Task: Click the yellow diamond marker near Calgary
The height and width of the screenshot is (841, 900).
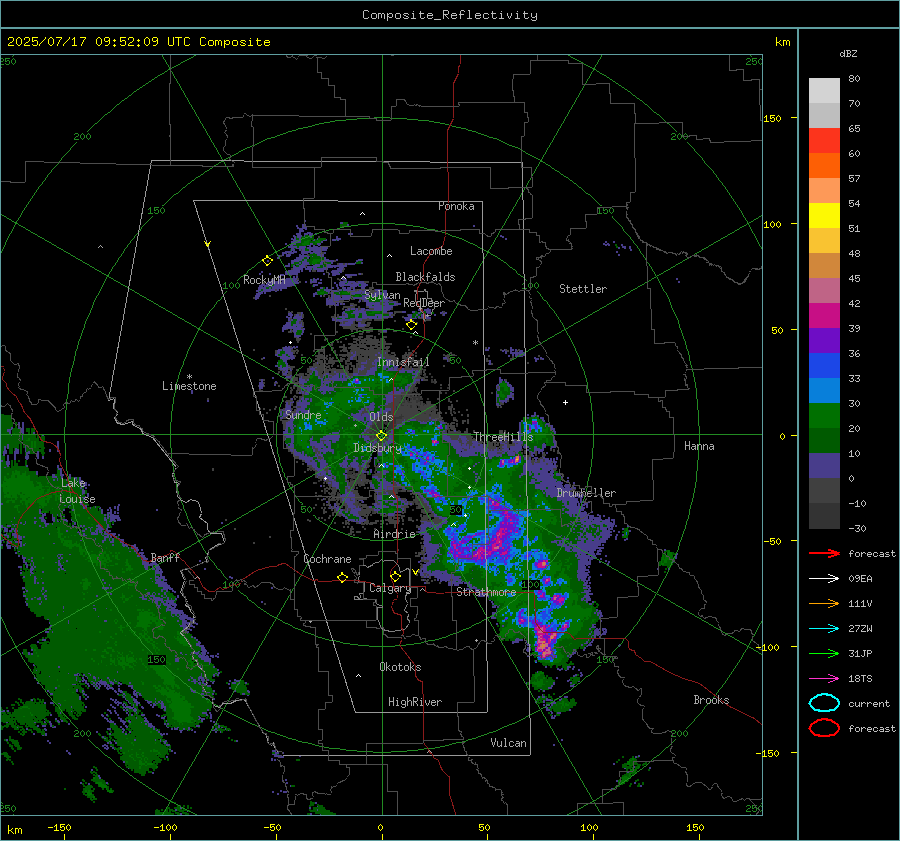Action: (x=395, y=576)
